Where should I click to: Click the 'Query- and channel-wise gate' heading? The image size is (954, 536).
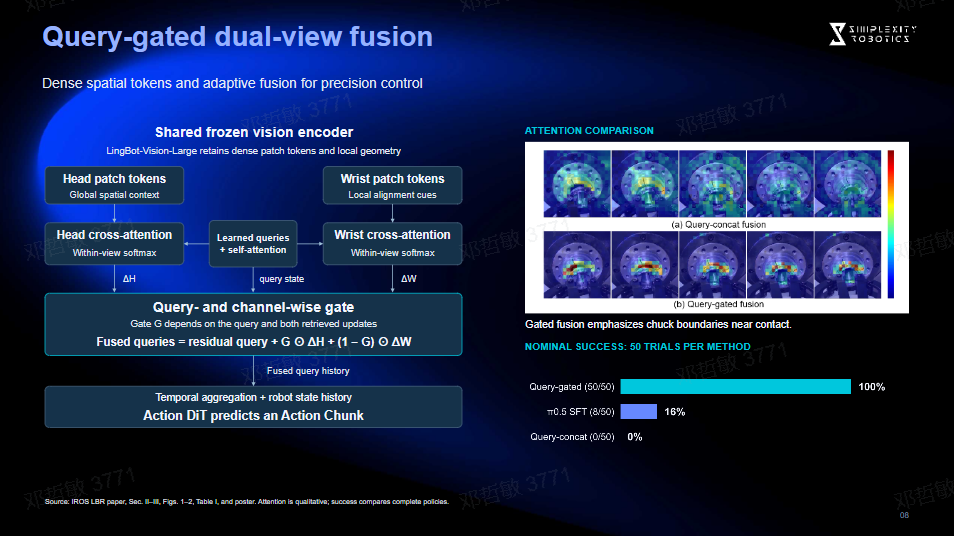(x=253, y=307)
